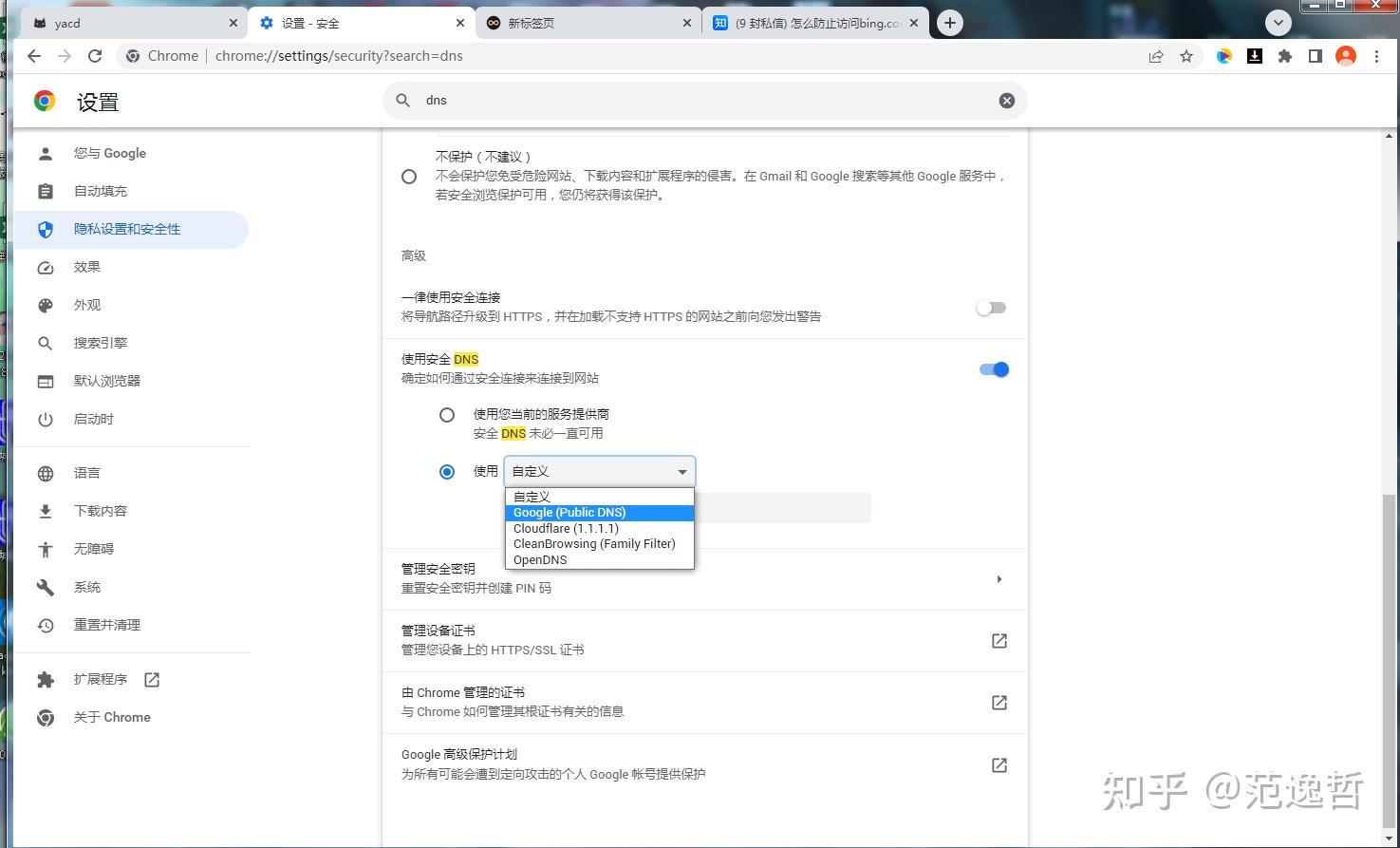1400x848 pixels.
Task: Choose 自定义 from dropdown list
Action: (x=600, y=497)
